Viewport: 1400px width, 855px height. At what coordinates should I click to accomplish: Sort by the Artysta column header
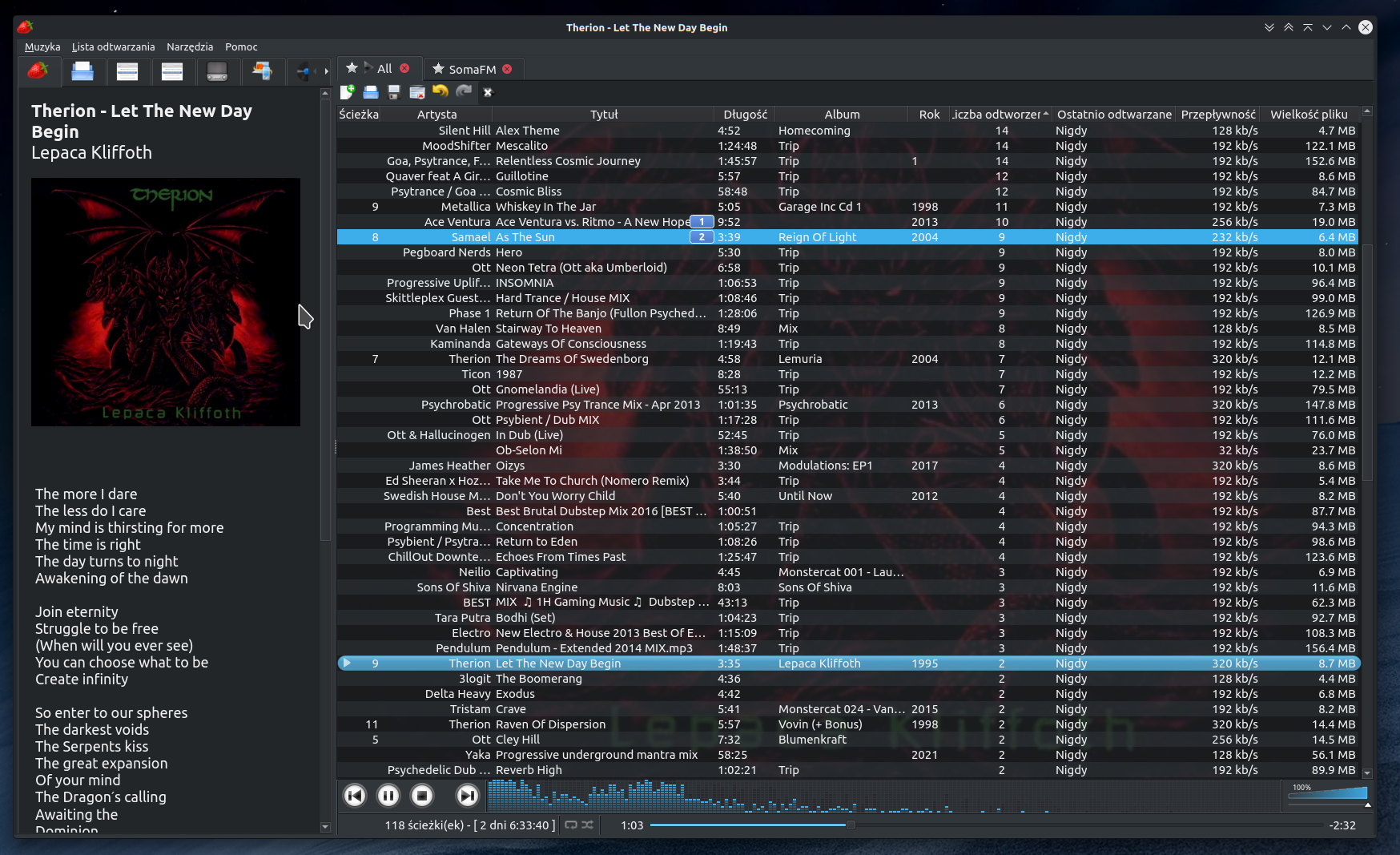(436, 115)
